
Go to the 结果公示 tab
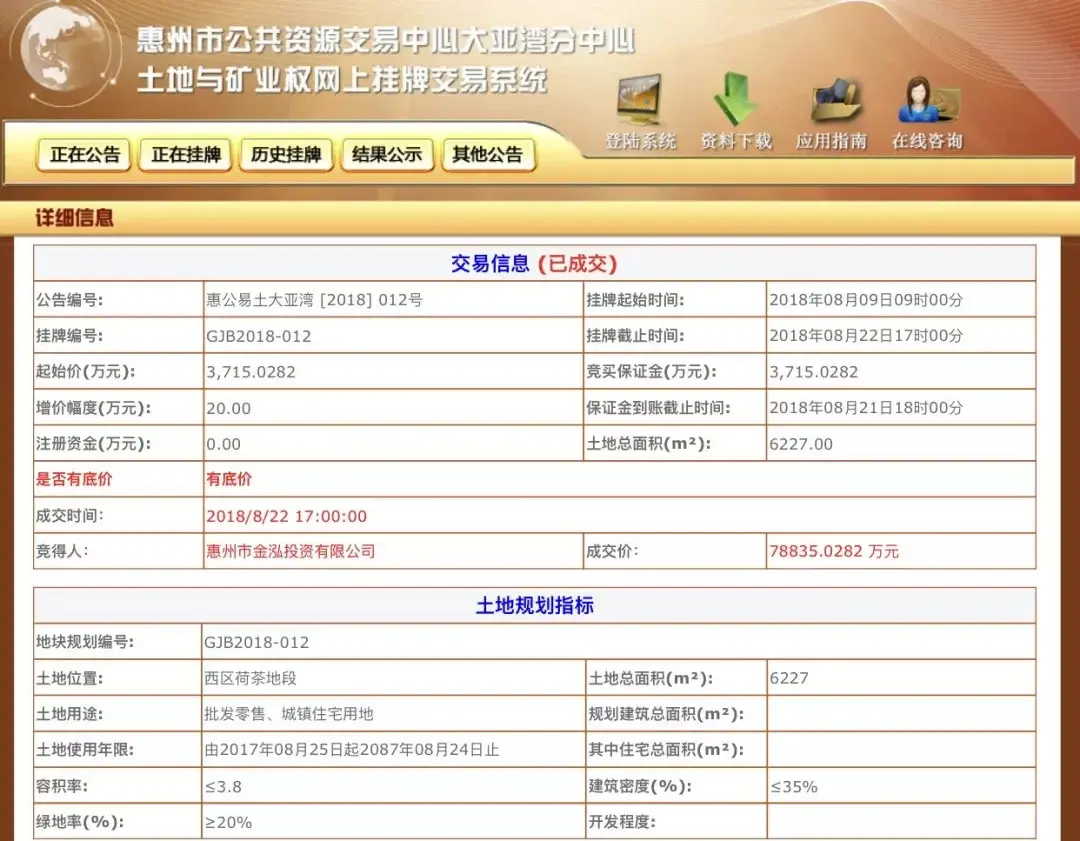point(387,154)
